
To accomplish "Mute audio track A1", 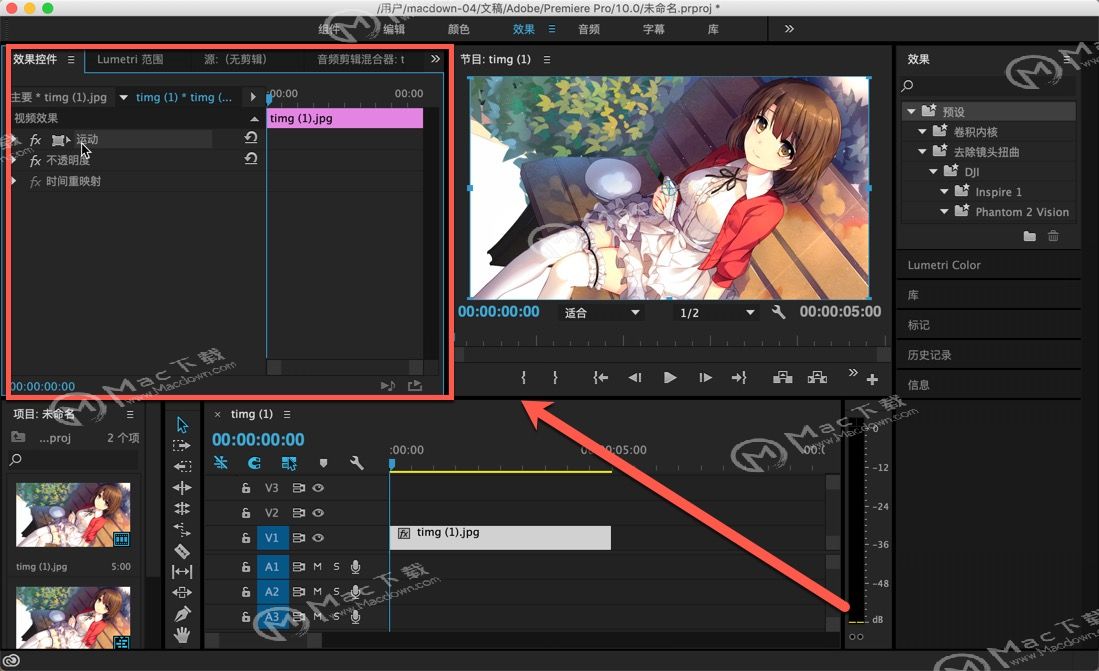I will pos(318,567).
